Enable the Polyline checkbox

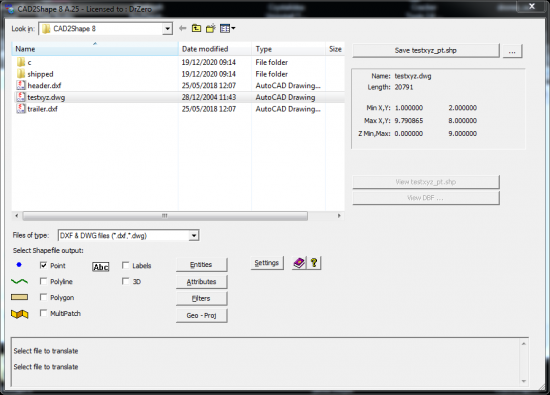click(43, 281)
